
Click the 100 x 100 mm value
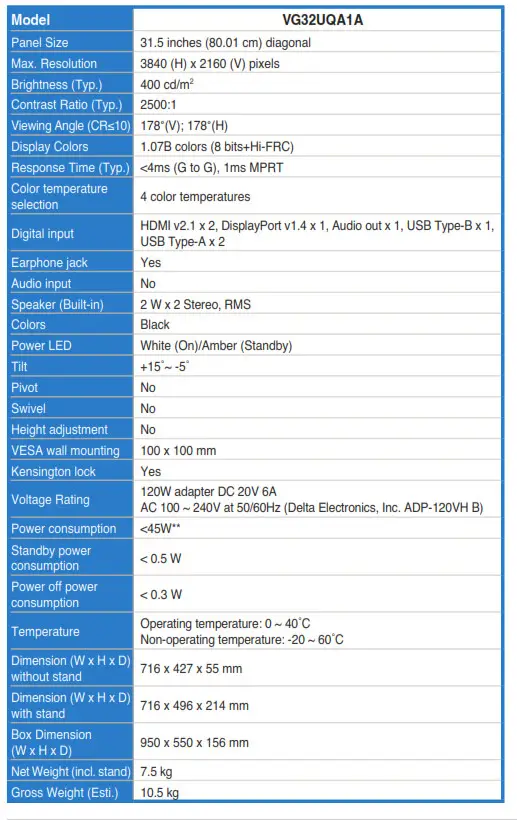pos(178,451)
